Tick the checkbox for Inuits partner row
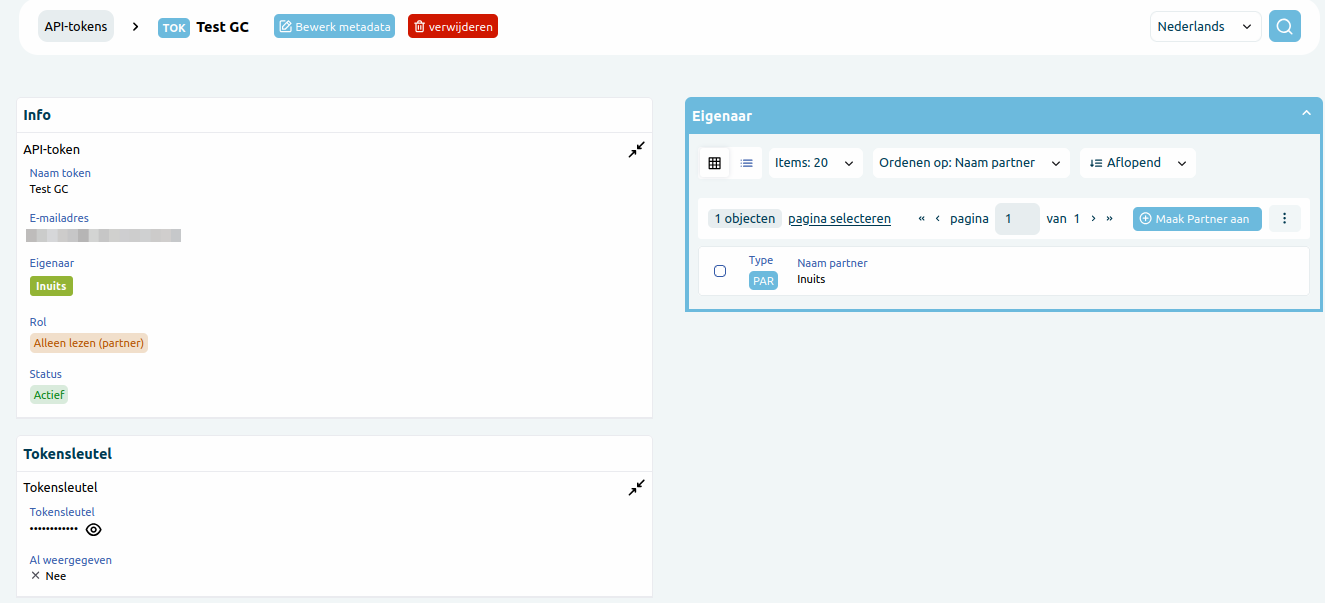 tap(720, 271)
